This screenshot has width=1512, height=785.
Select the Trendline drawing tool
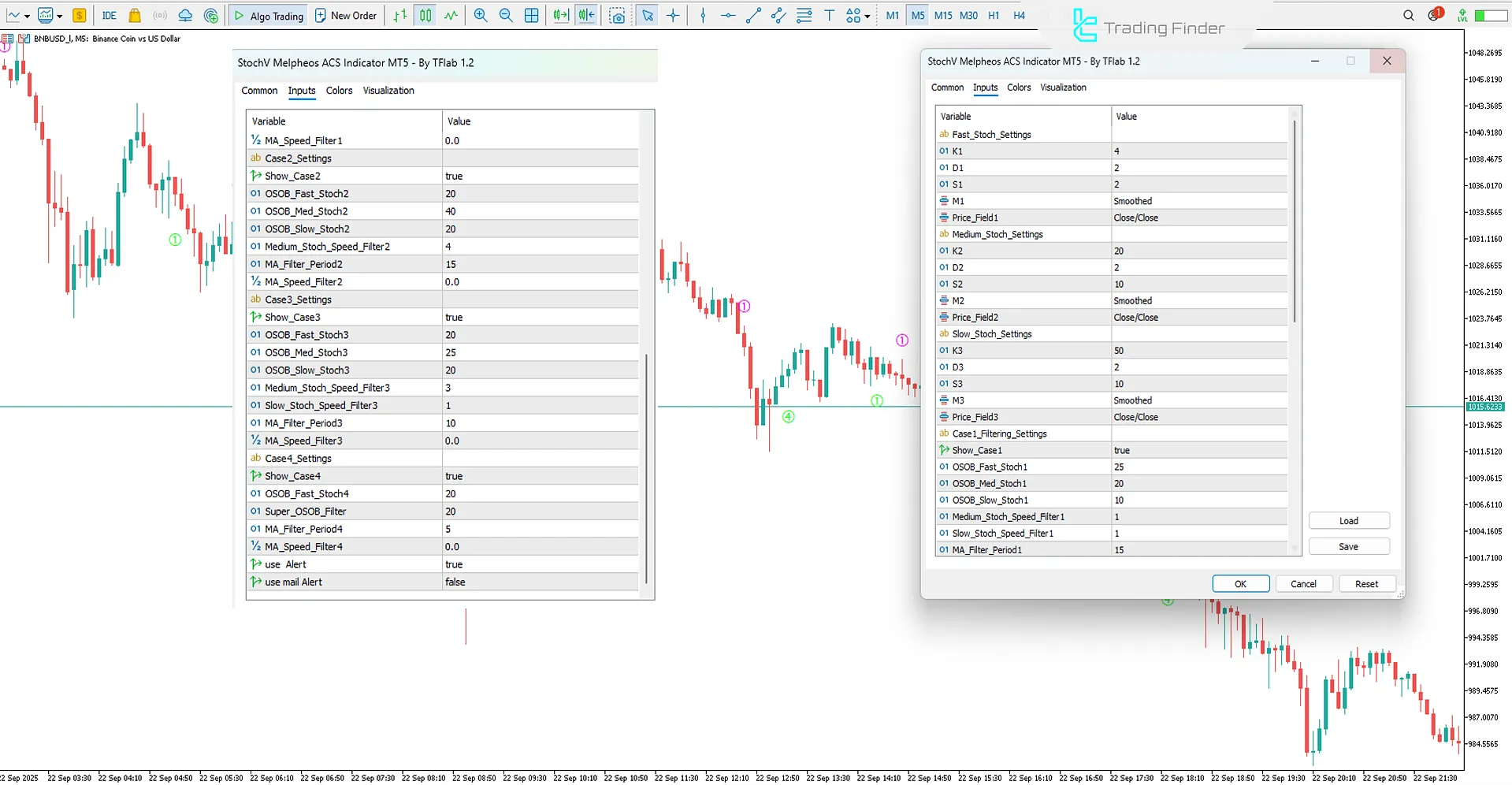[x=752, y=15]
